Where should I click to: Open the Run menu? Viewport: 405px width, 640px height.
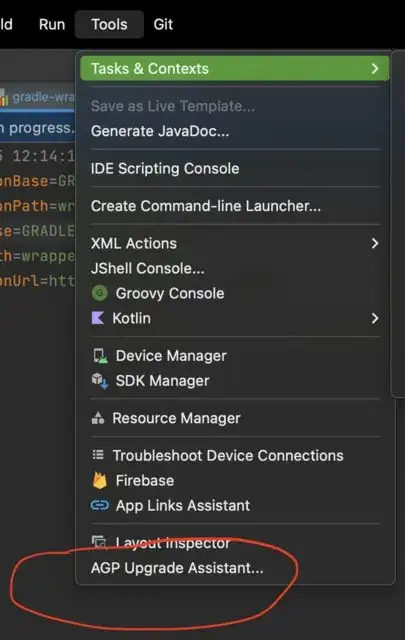pos(52,24)
